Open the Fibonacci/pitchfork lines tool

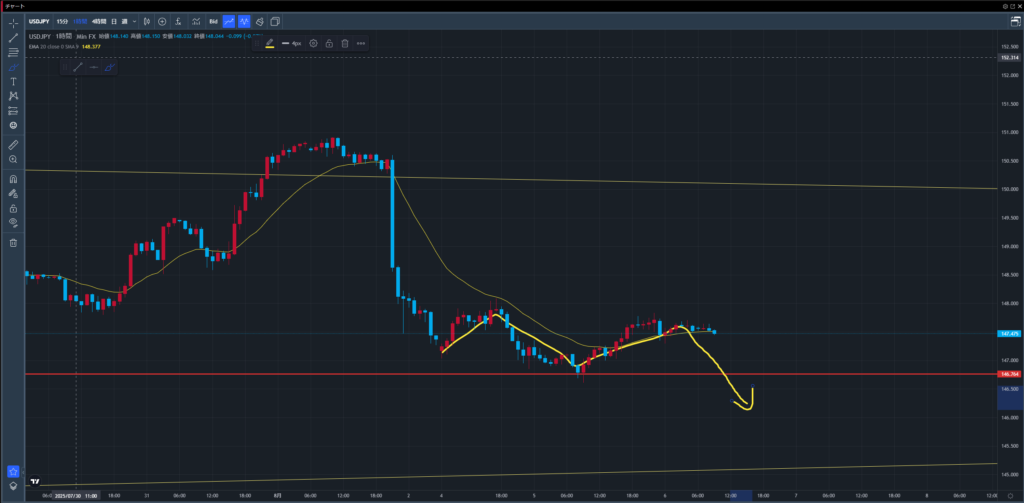coord(13,52)
